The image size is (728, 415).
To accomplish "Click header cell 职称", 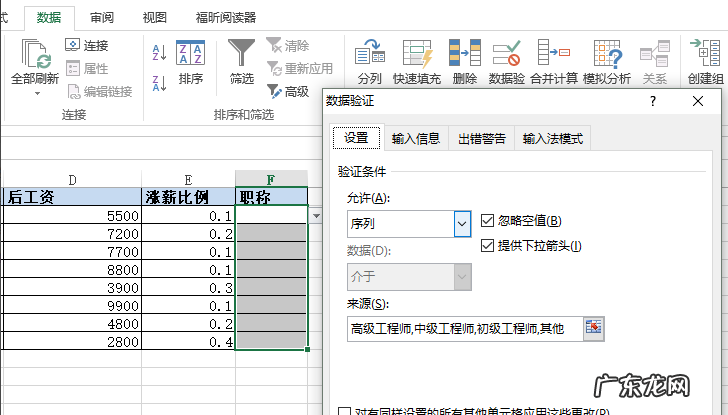I will 271,197.
